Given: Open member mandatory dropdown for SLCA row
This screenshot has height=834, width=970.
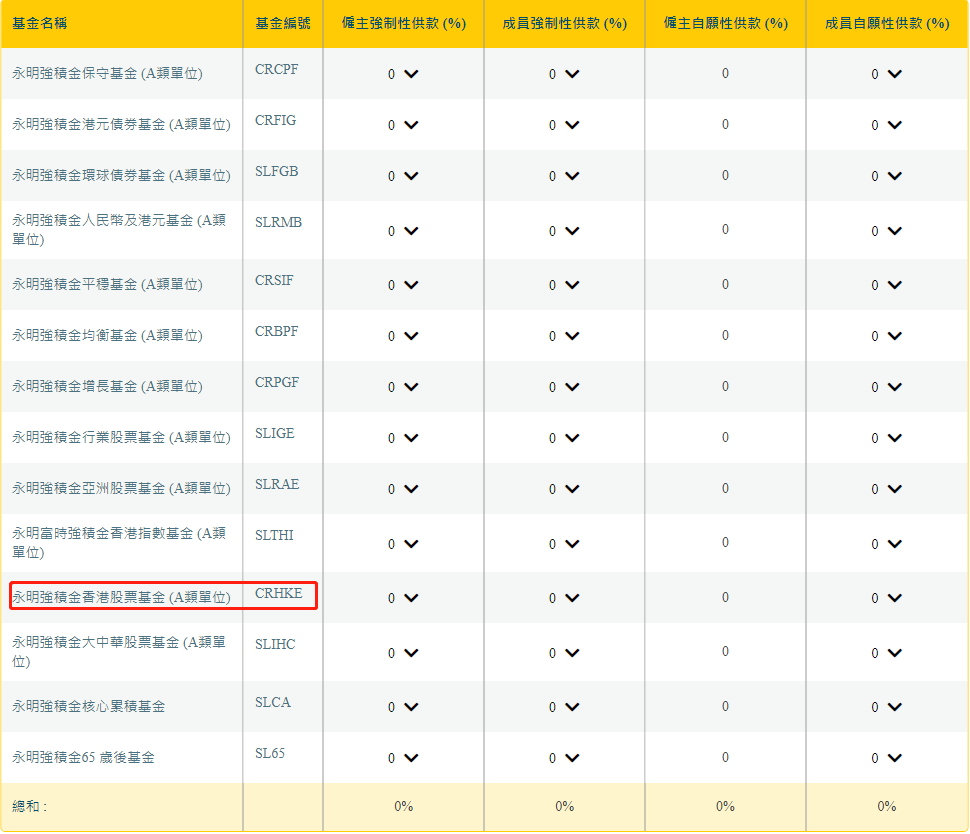Looking at the screenshot, I should click(x=564, y=707).
